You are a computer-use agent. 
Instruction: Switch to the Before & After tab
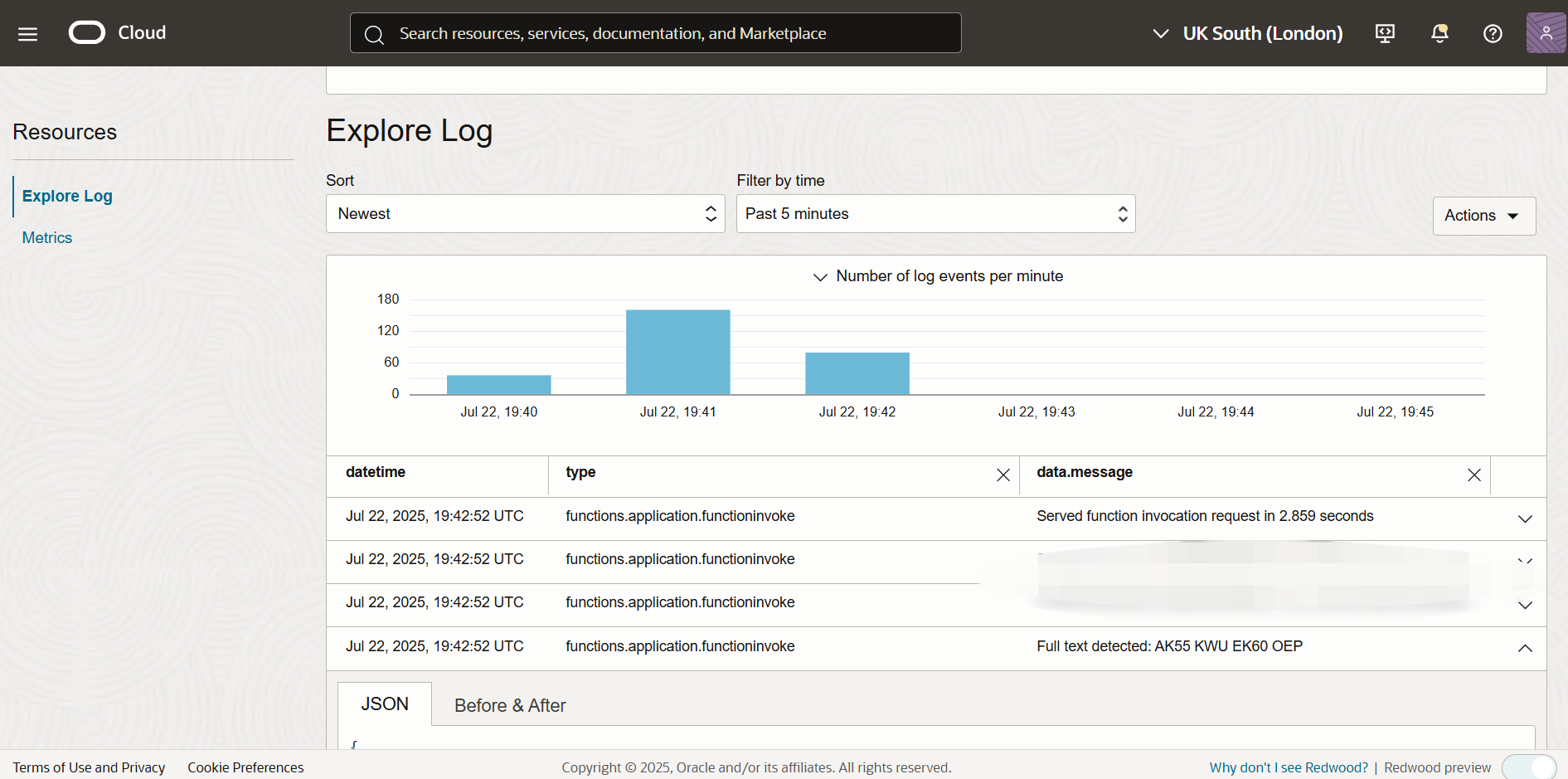click(x=510, y=706)
